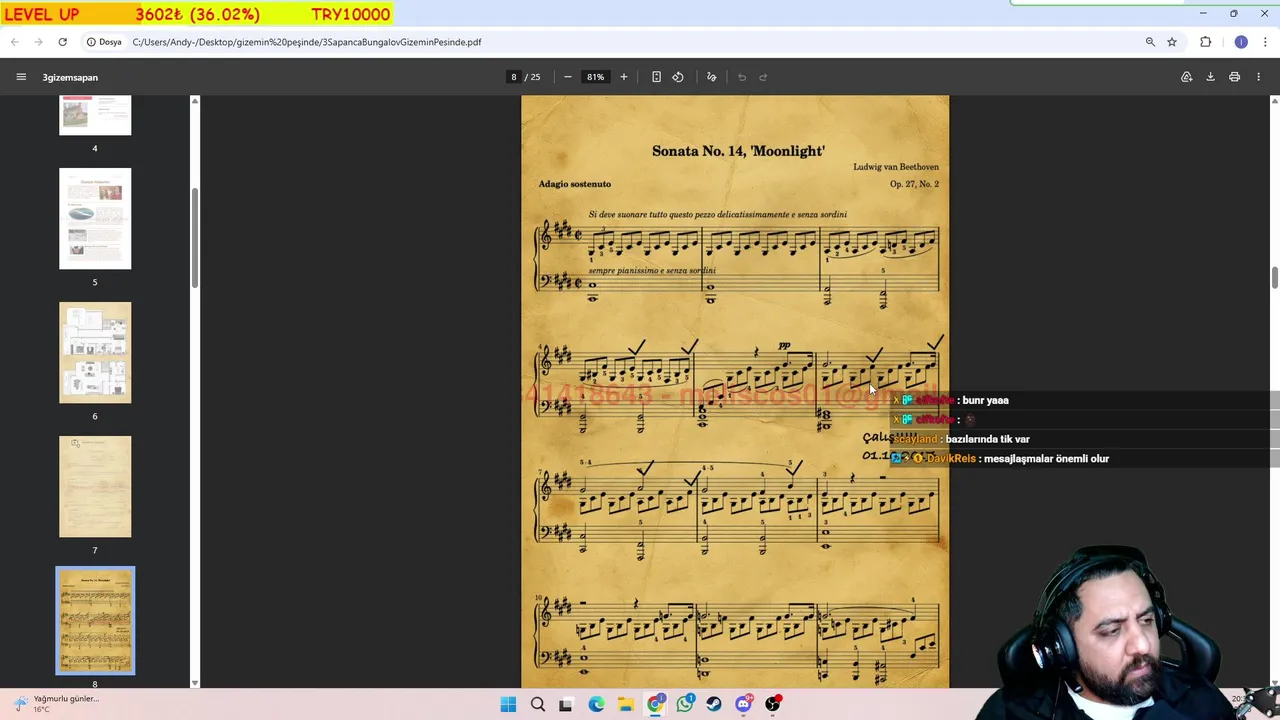Toggle the PDF sidebar menu icon

(x=21, y=77)
